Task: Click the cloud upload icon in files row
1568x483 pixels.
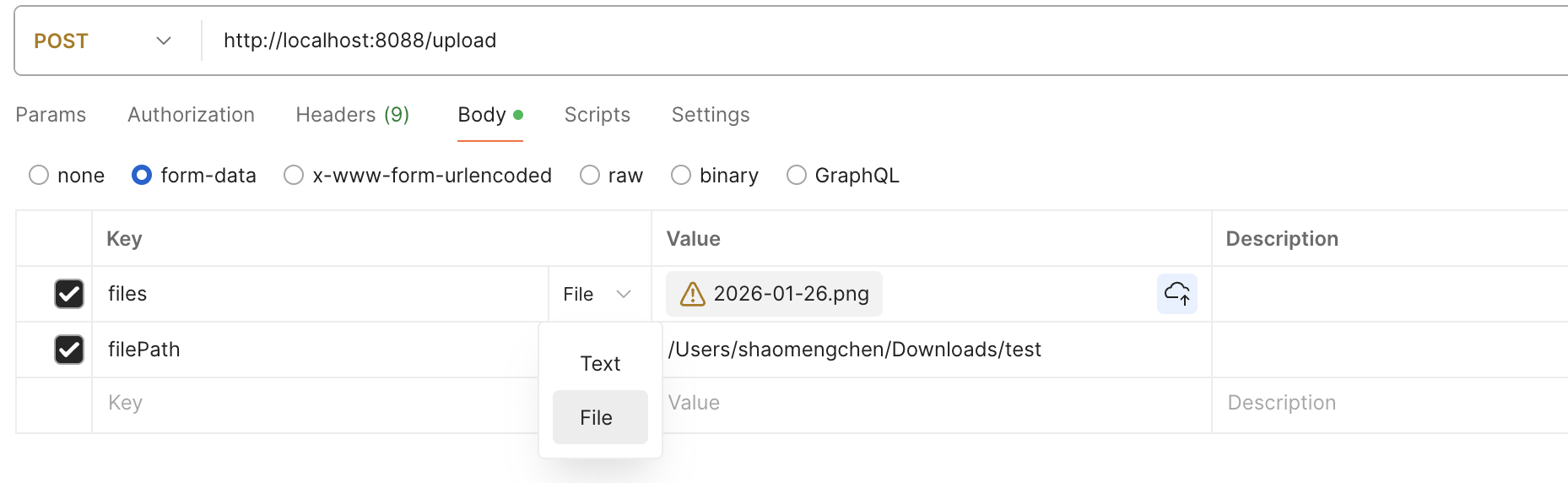Action: click(x=1176, y=294)
